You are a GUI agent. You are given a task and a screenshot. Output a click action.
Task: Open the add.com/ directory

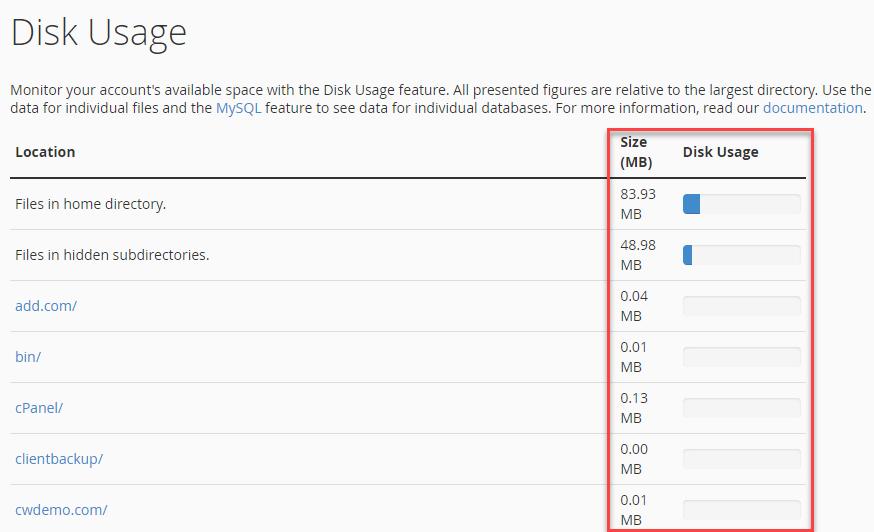[46, 306]
